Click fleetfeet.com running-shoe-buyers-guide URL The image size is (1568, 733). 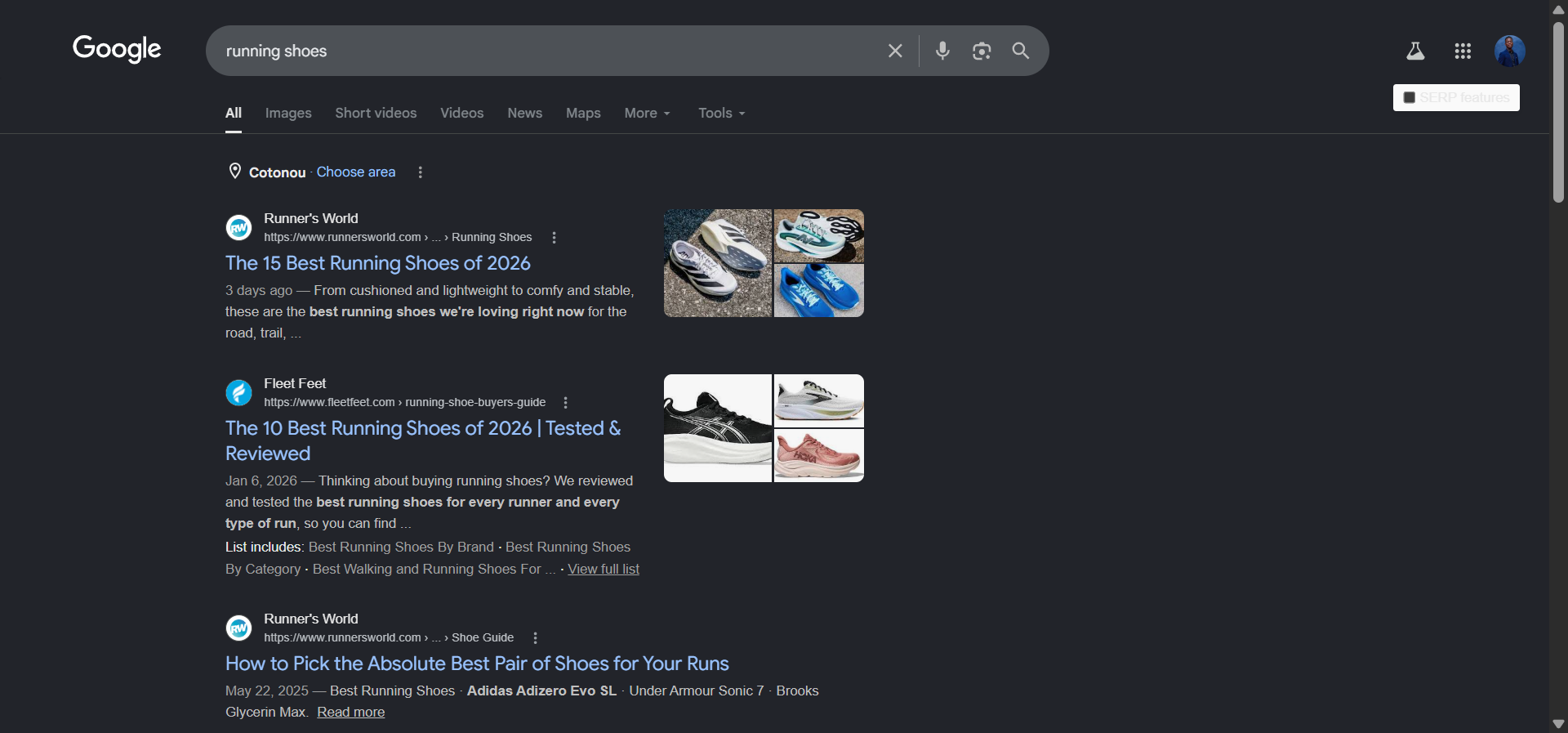coord(404,403)
